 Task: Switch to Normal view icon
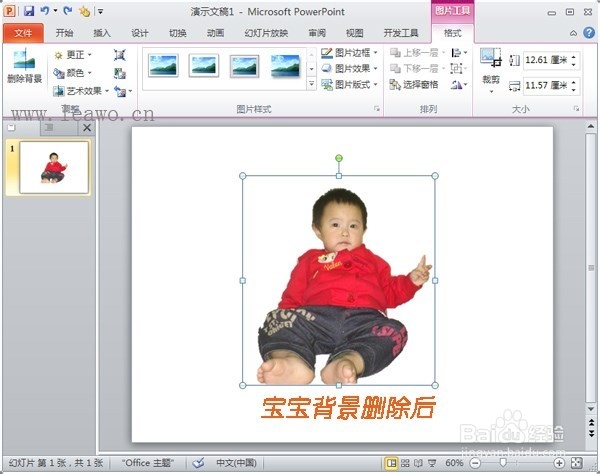pyautogui.click(x=391, y=463)
